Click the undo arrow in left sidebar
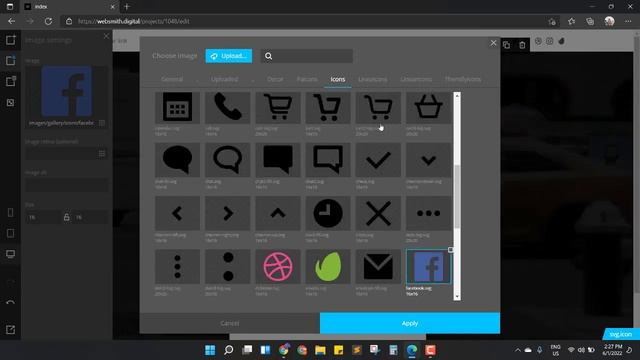This screenshot has height=360, width=640. click(x=11, y=303)
